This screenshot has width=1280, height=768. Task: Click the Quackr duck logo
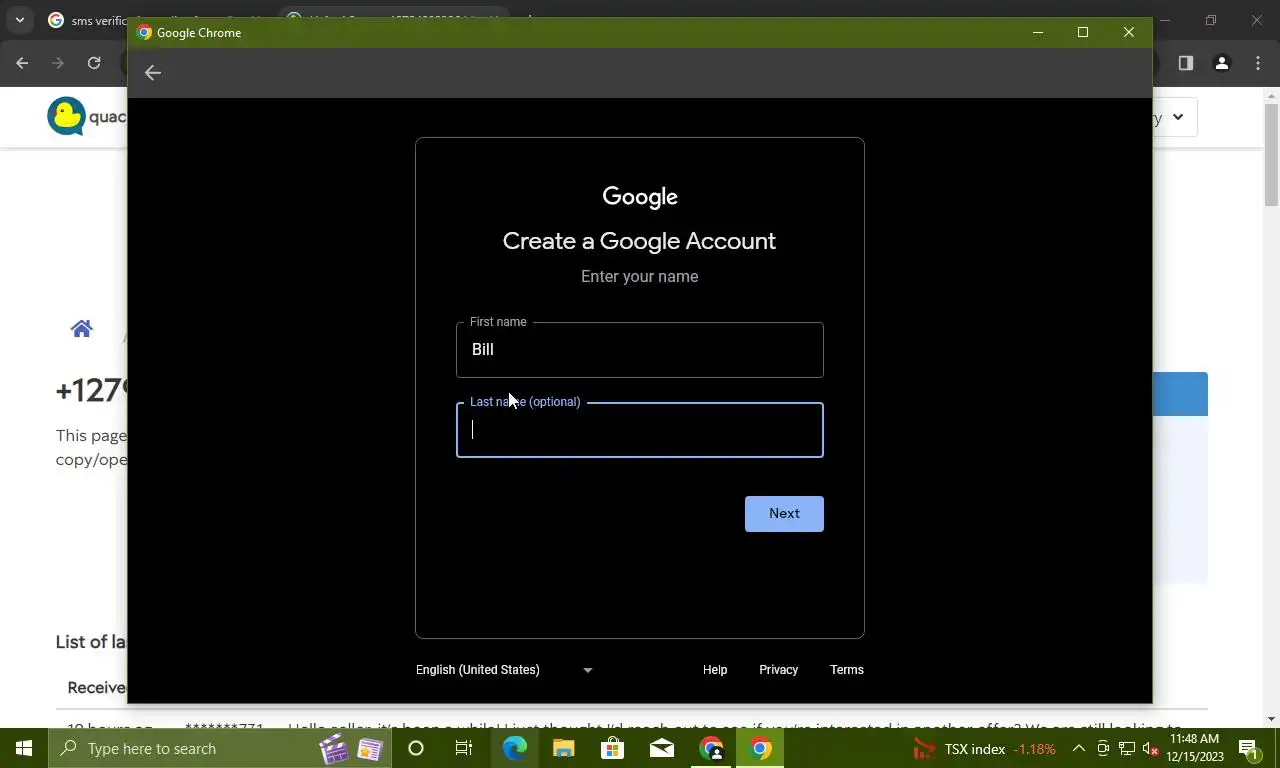click(x=67, y=117)
